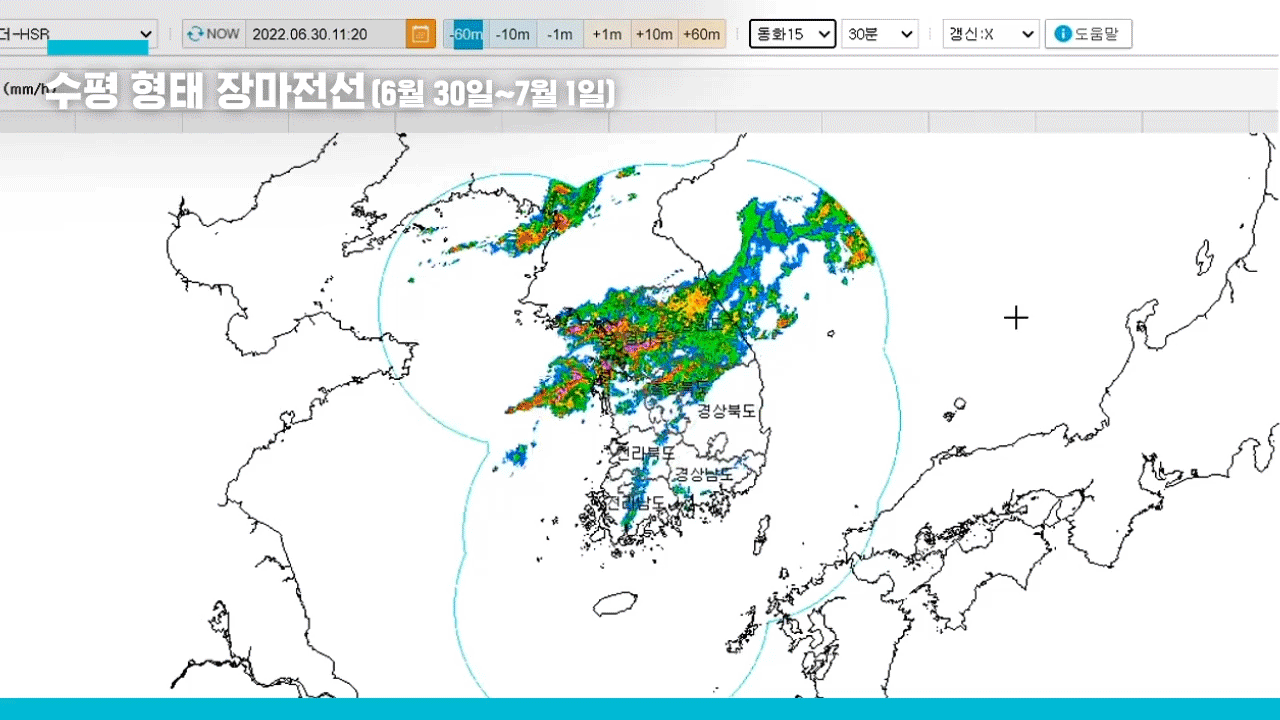Viewport: 1280px width, 720px height.
Task: Step back 60 minutes with -60m
Action: (x=466, y=34)
